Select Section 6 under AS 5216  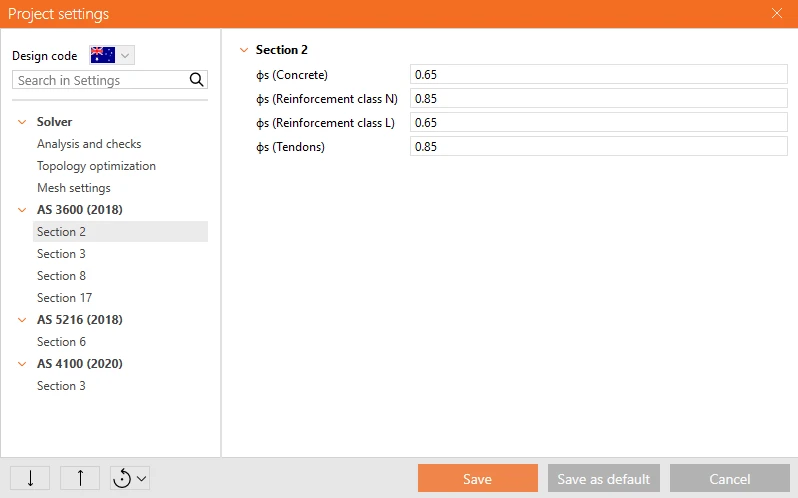(x=61, y=341)
